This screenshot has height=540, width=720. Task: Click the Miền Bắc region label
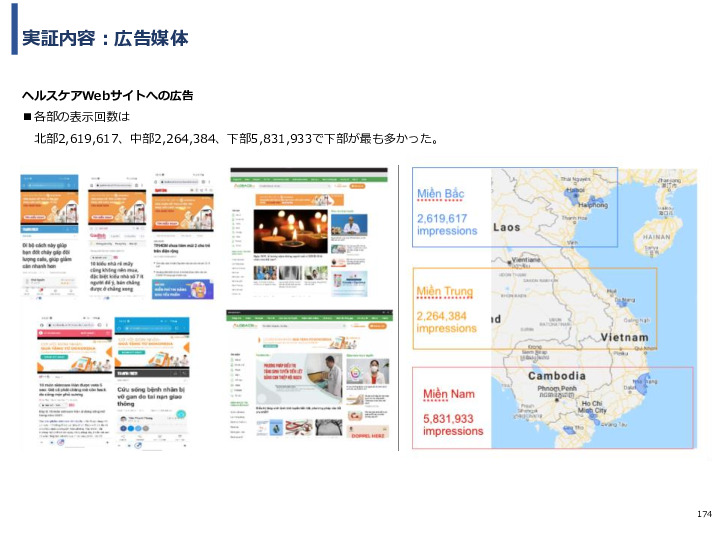(x=440, y=194)
